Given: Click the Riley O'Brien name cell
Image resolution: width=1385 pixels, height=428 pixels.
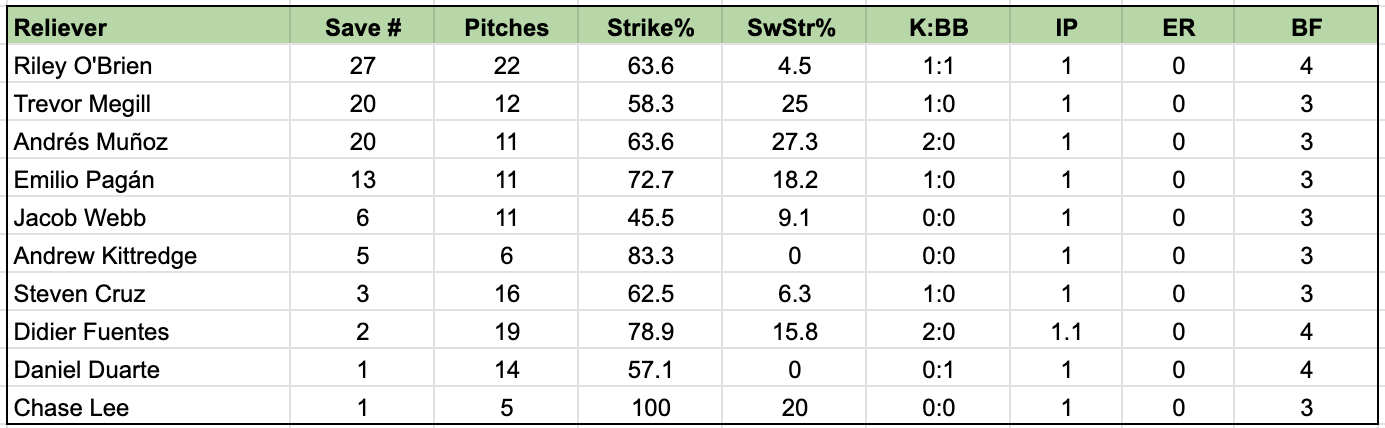Looking at the screenshot, I should coord(150,66).
